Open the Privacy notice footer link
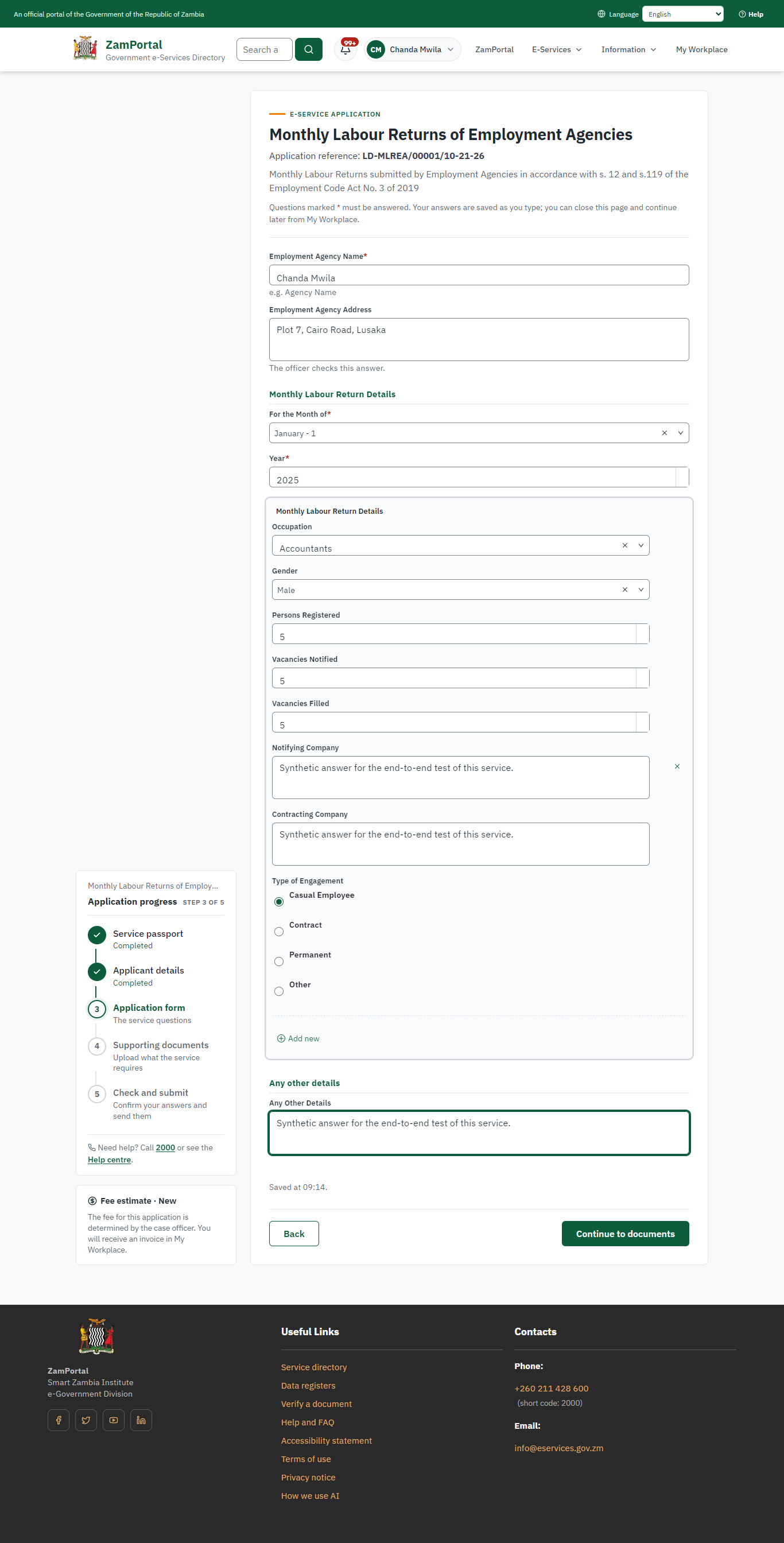 tap(308, 1477)
